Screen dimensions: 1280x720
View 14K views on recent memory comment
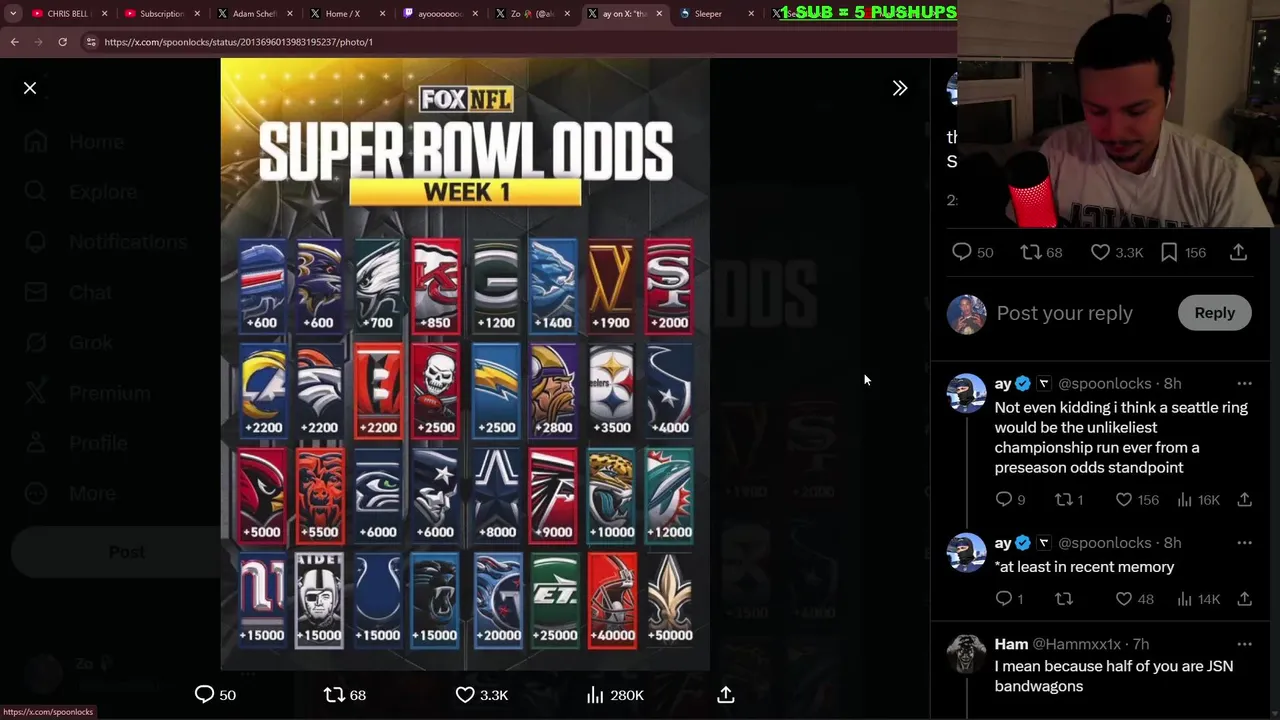click(x=1198, y=598)
